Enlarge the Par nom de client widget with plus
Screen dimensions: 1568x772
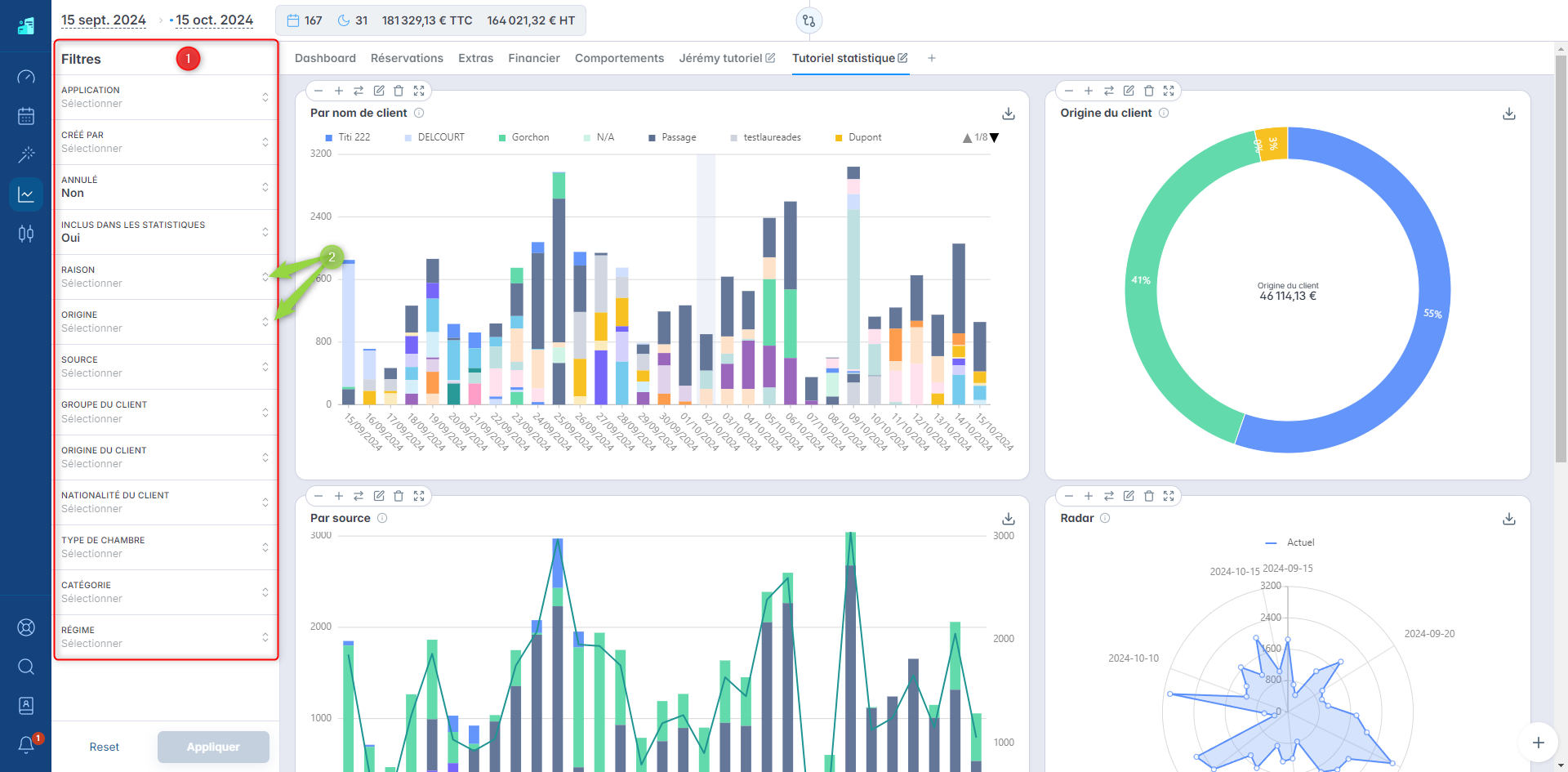[x=339, y=91]
